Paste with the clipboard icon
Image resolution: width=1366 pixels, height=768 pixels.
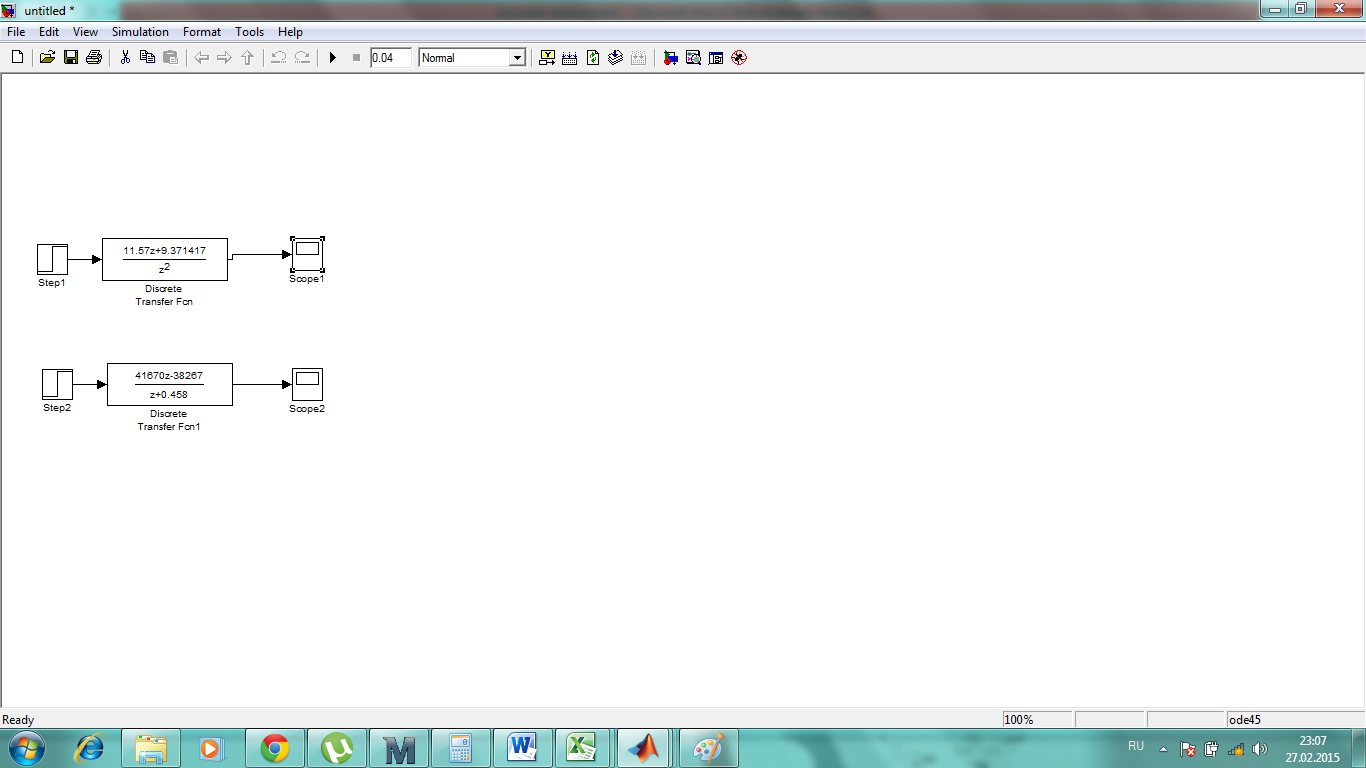tap(170, 58)
